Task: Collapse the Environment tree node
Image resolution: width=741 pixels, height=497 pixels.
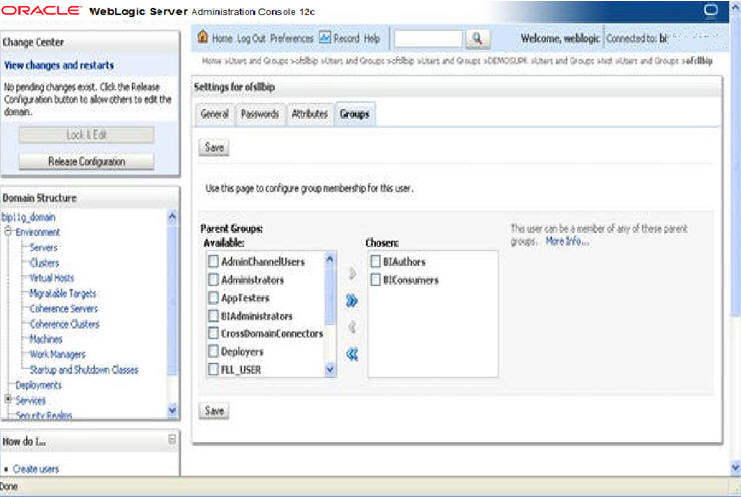Action: click(x=8, y=231)
